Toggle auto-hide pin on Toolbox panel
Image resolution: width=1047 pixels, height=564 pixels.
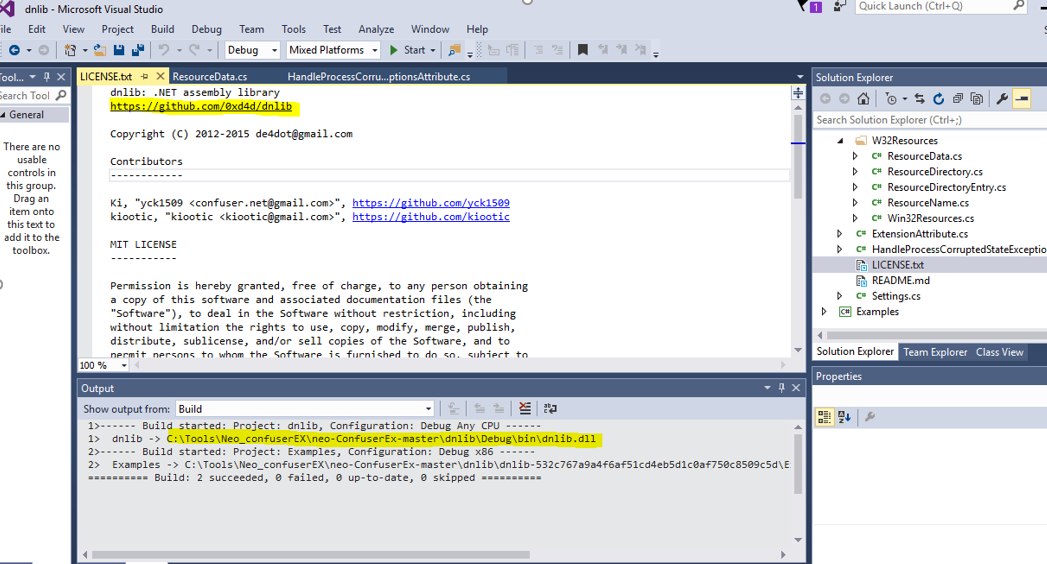tap(47, 77)
